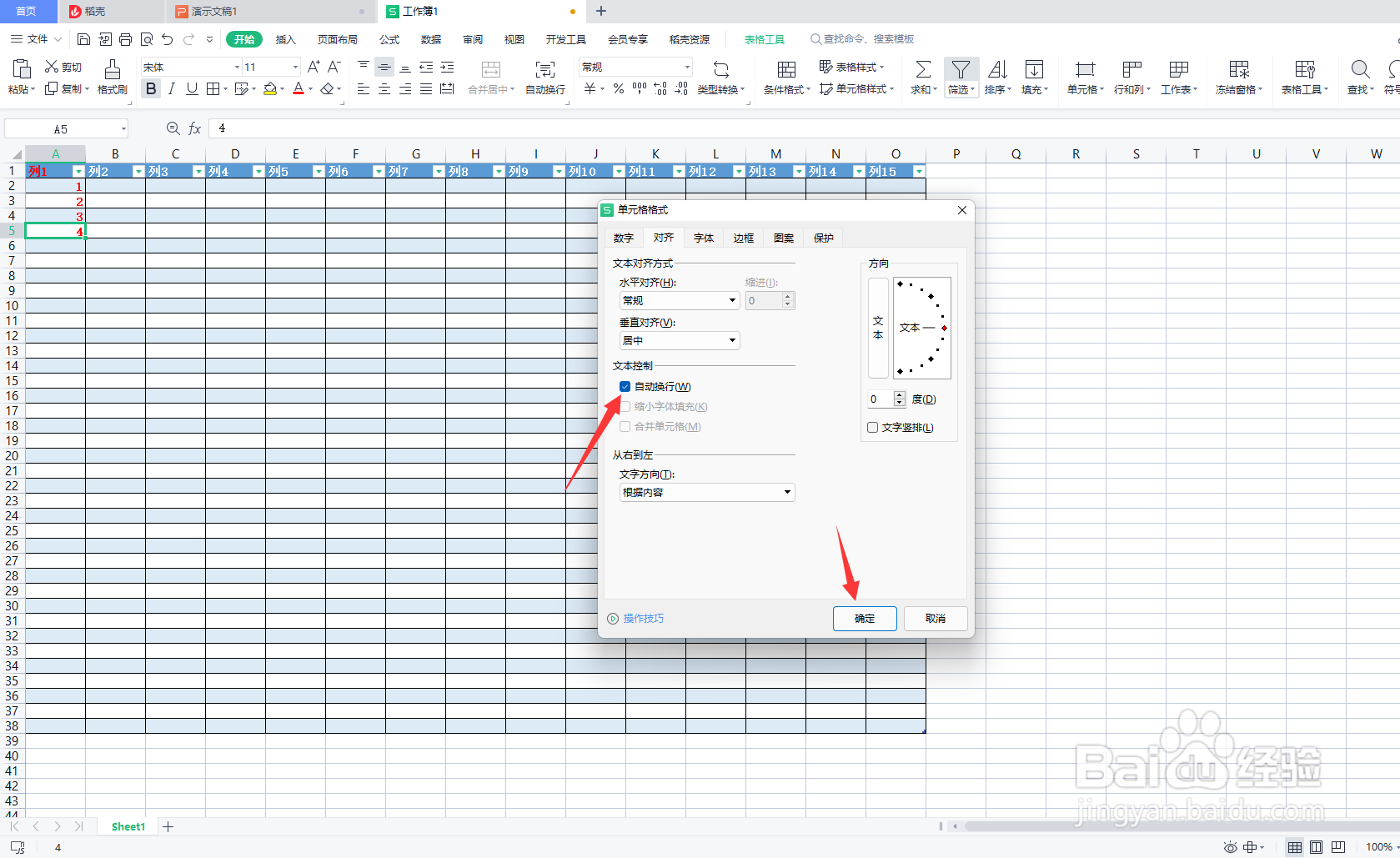The height and width of the screenshot is (858, 1400).
Task: Click the fx insert function icon
Action: [x=195, y=128]
